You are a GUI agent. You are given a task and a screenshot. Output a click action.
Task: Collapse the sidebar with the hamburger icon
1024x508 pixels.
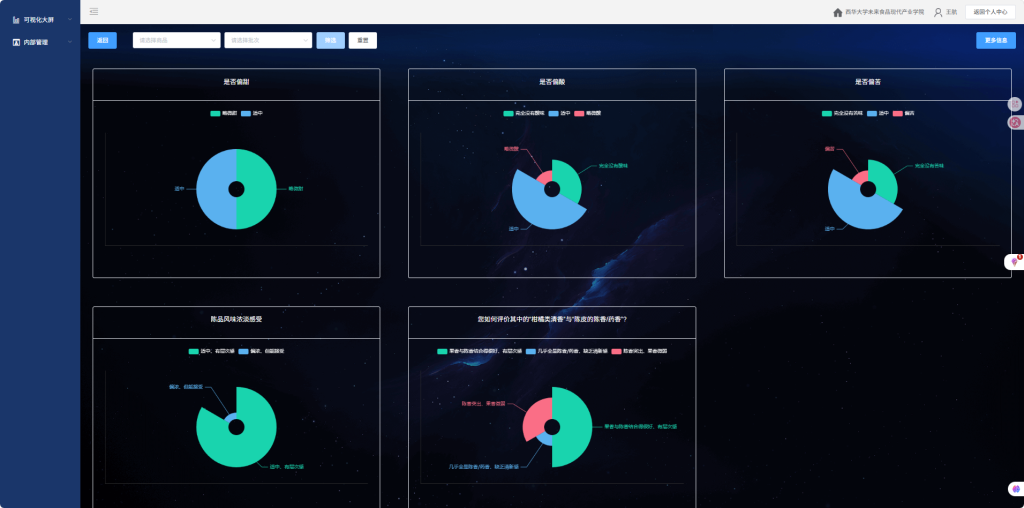[93, 12]
